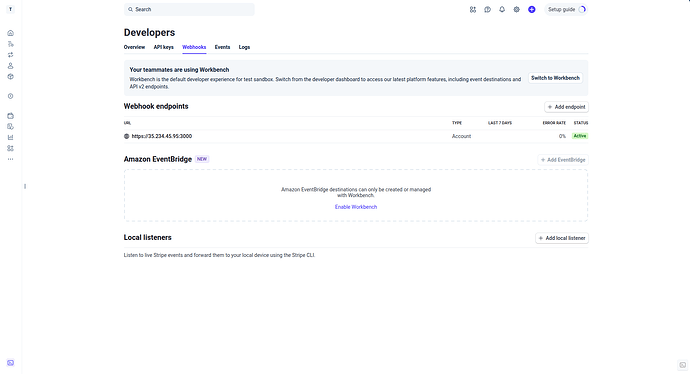Open Billing invoice icon in sidebar
This screenshot has height=374, width=690.
(x=11, y=127)
